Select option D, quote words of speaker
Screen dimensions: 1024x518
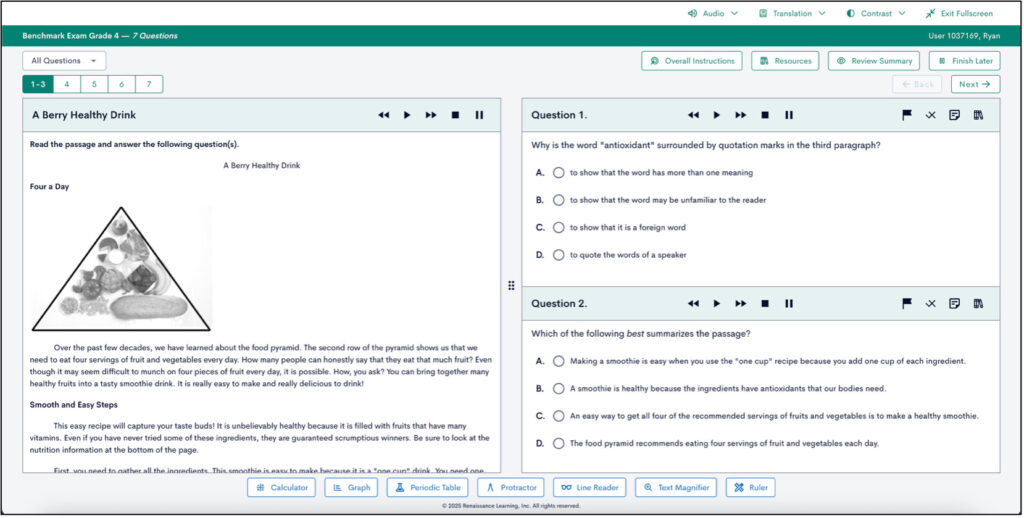558,255
